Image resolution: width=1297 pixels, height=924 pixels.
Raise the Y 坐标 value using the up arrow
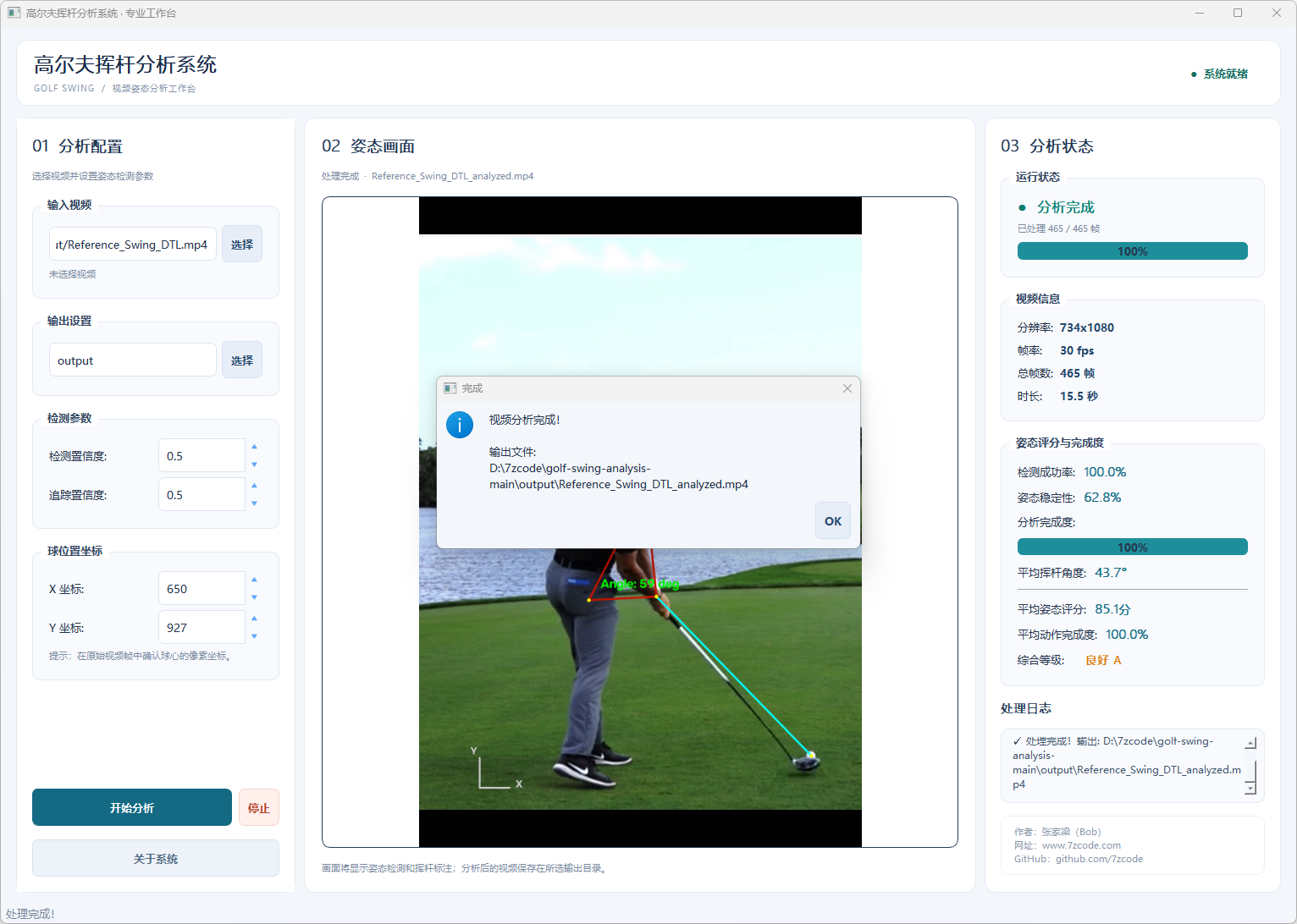[254, 619]
